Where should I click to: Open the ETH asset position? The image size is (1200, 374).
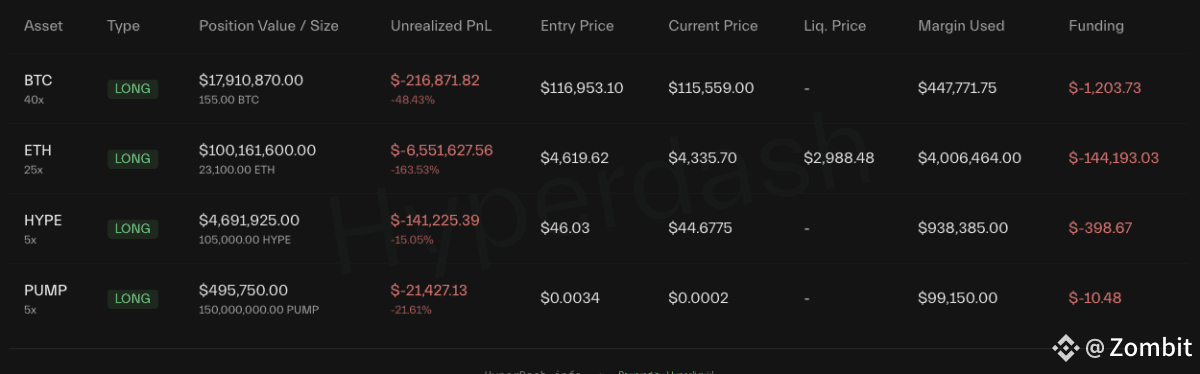(x=600, y=158)
